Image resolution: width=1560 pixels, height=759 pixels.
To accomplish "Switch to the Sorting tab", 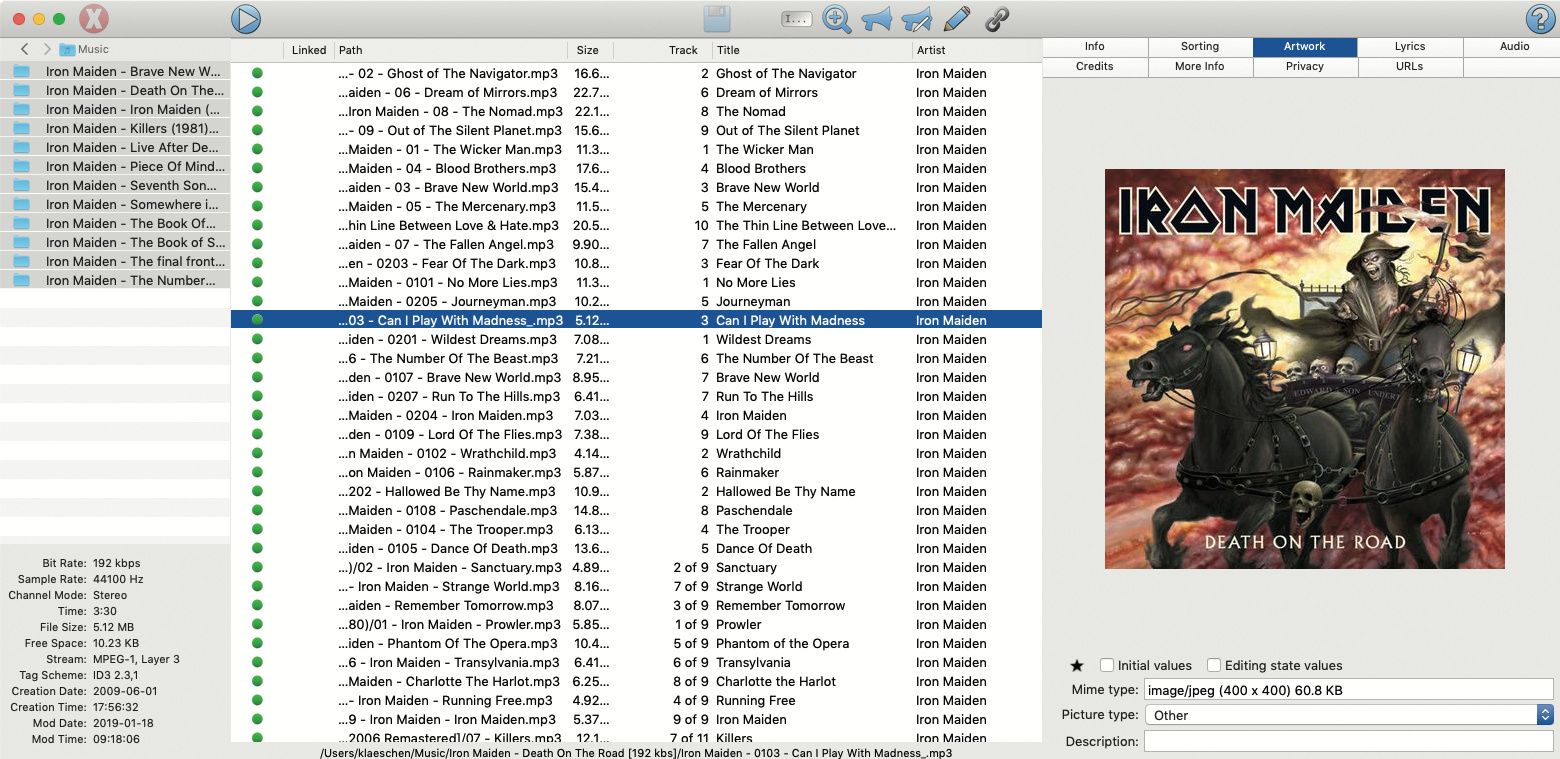I will tap(1200, 47).
